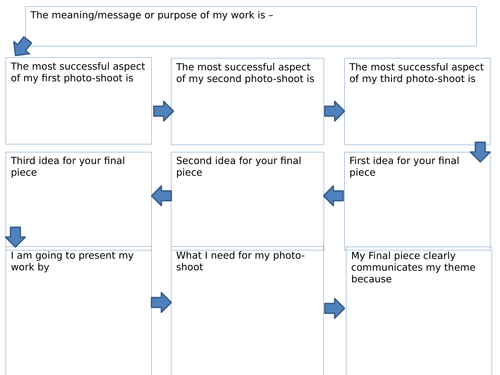500x375 pixels.
Task: Click the arrow between second and third photo-shoot boxes
Action: (x=334, y=111)
